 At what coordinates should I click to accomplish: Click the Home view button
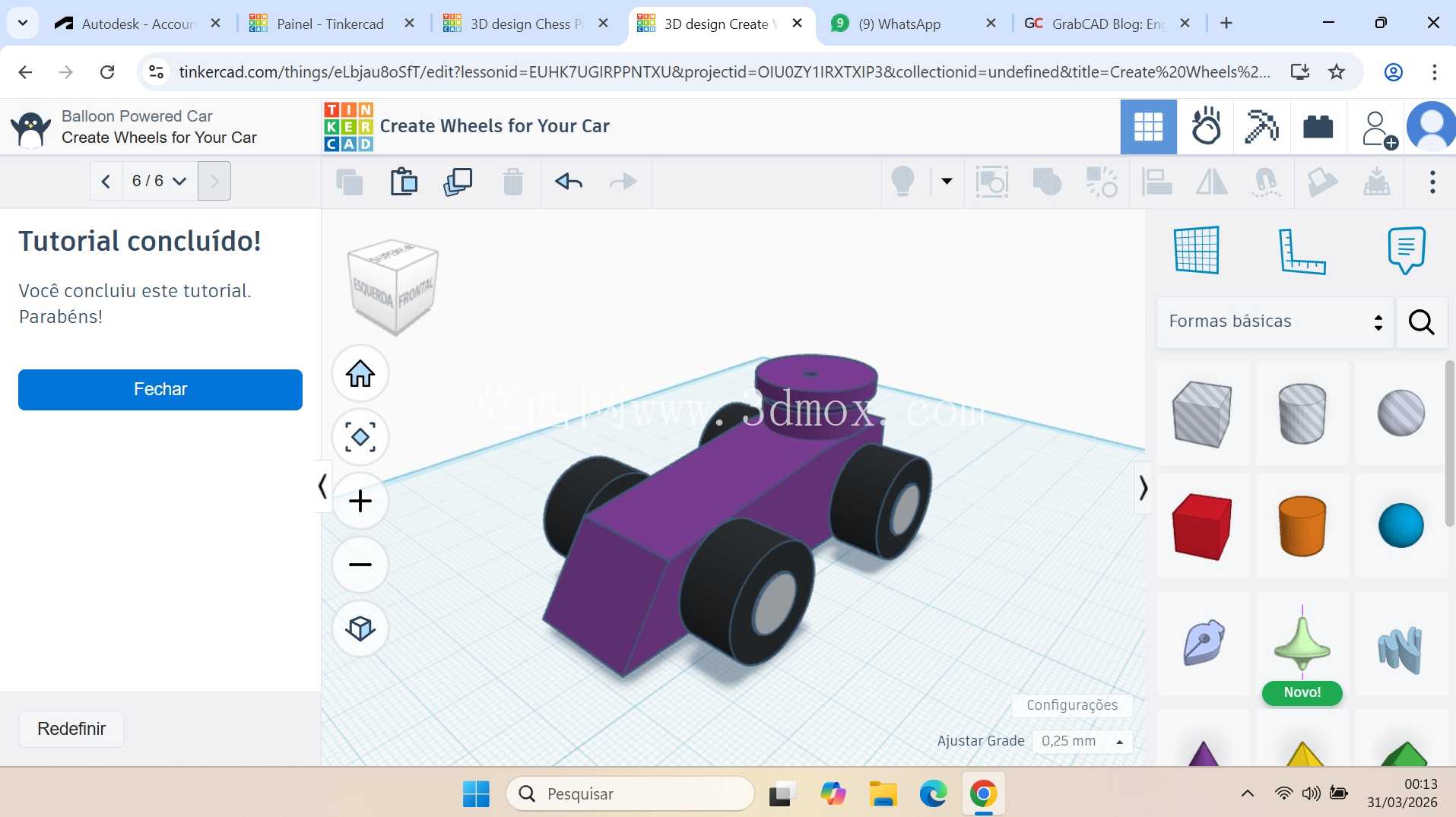pos(360,373)
